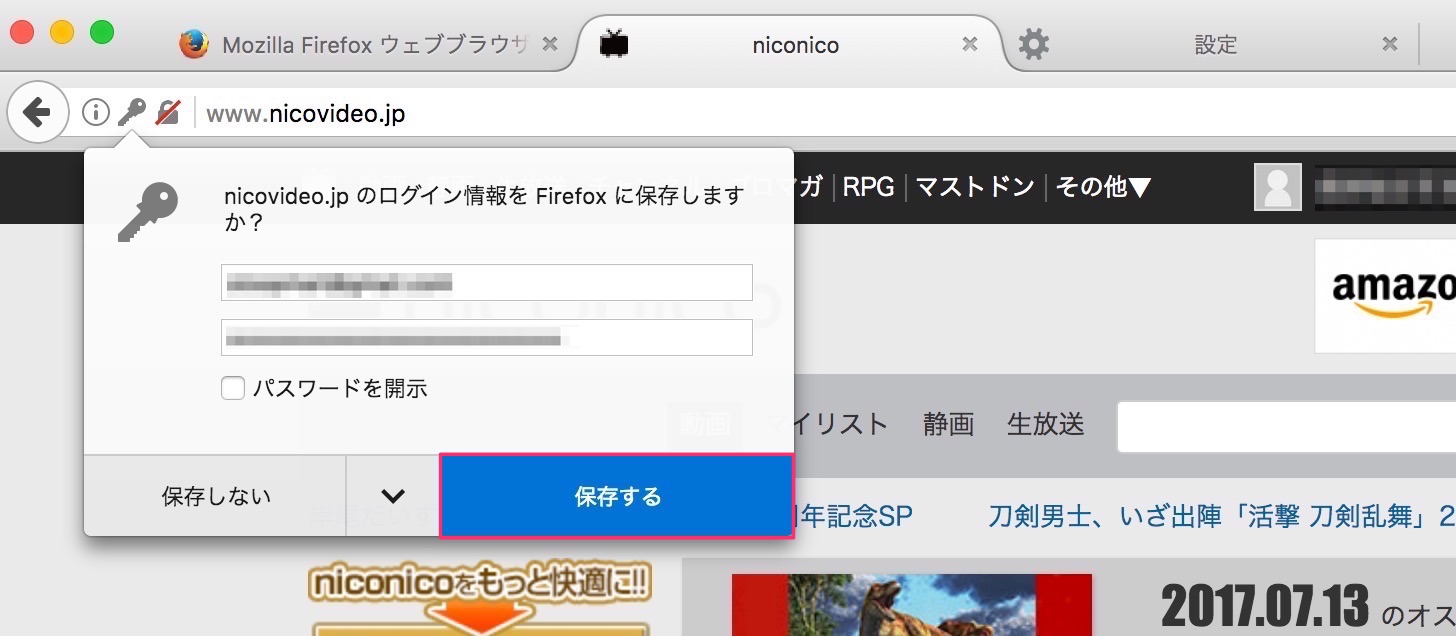Image resolution: width=1456 pixels, height=636 pixels.
Task: Toggle the パスワードを開示 checkbox
Action: [233, 388]
